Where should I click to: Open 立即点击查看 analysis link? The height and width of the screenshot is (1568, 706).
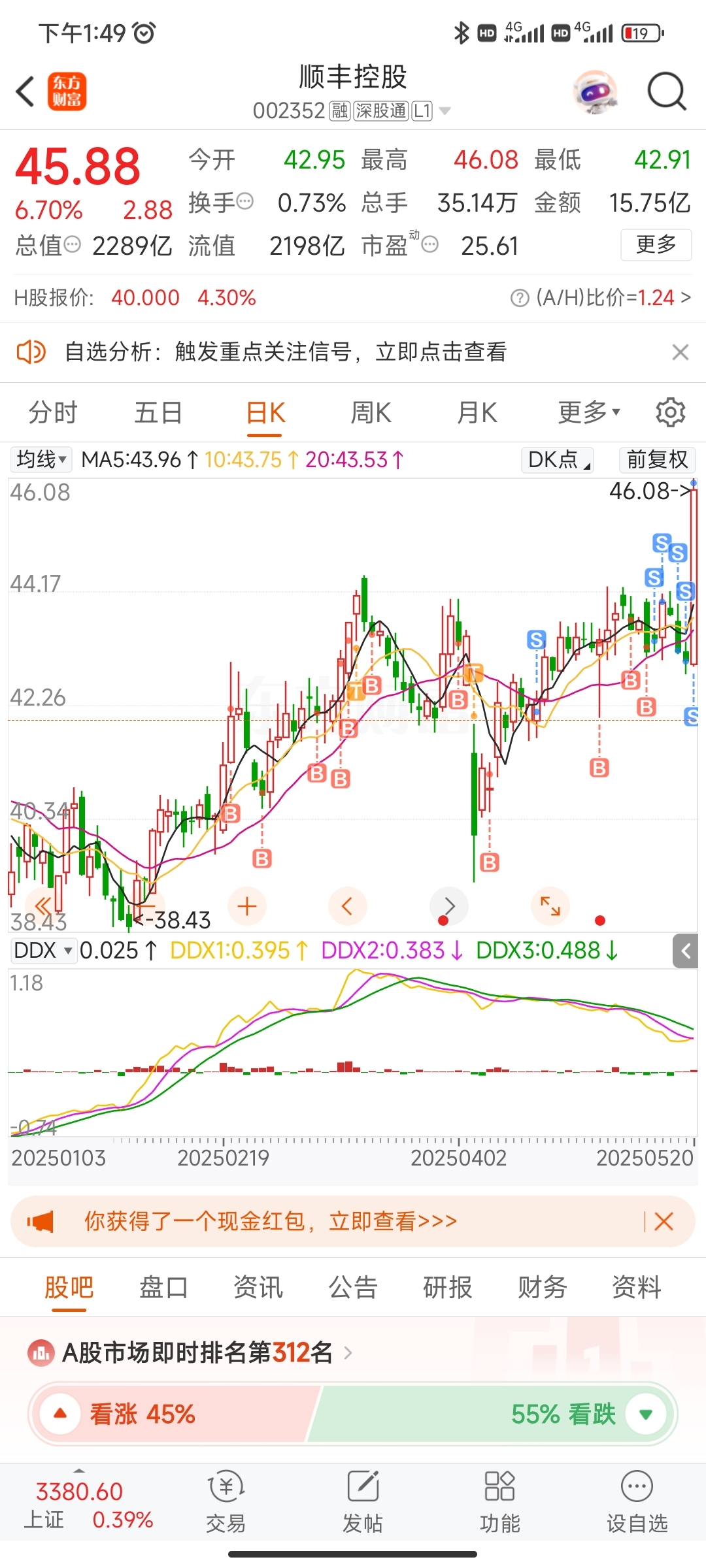(x=441, y=352)
